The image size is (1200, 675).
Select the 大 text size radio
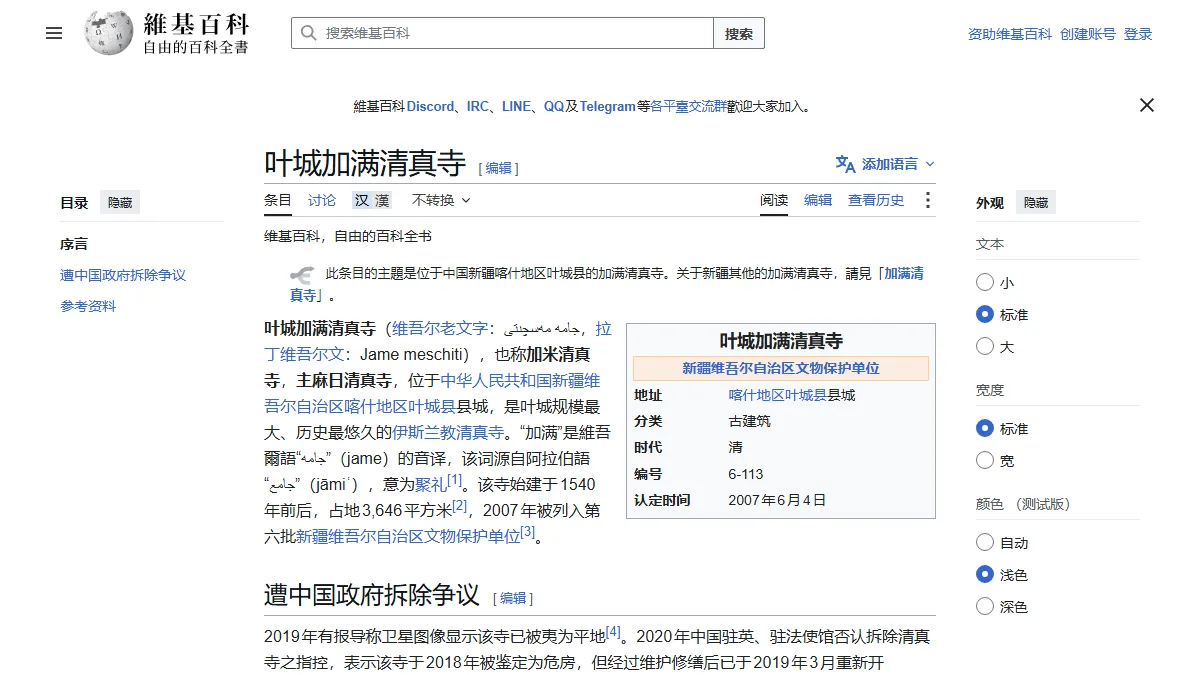pos(985,347)
